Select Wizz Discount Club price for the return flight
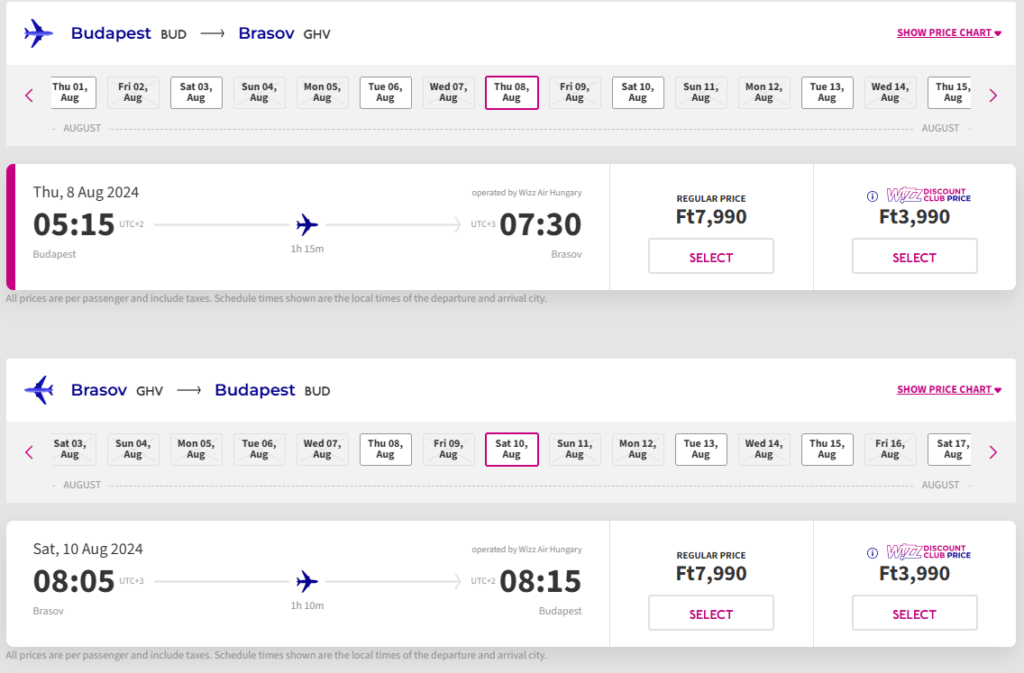Viewport: 1024px width, 673px height. coord(914,614)
